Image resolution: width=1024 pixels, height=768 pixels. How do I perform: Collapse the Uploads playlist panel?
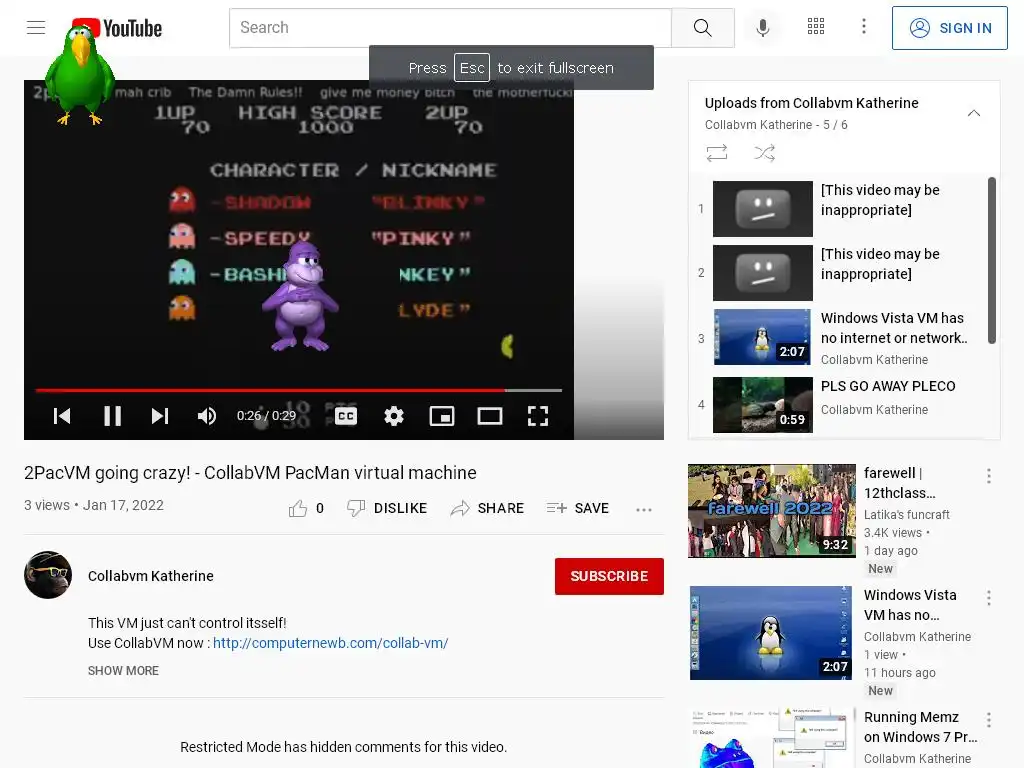click(x=973, y=113)
